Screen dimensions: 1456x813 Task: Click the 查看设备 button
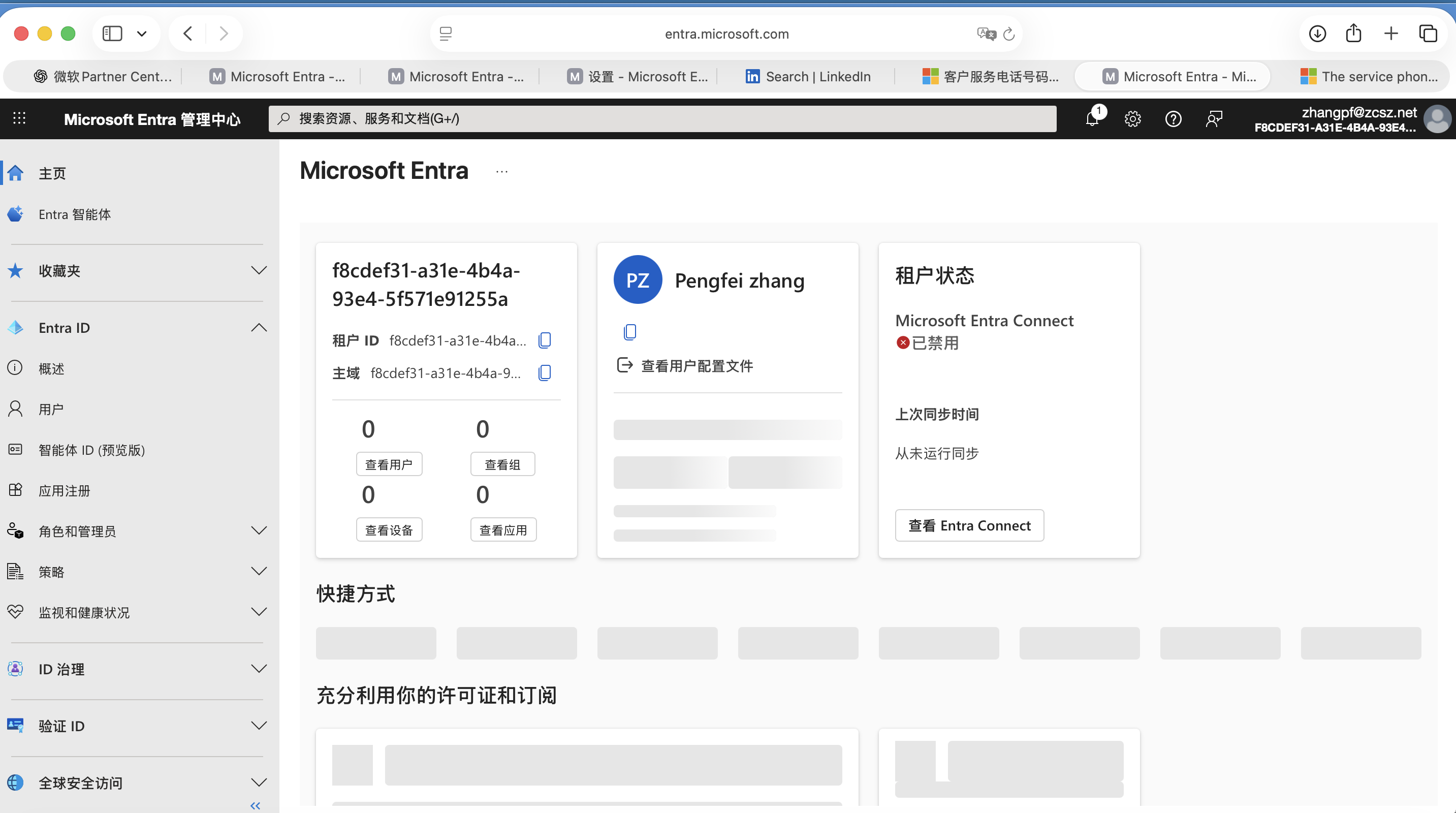click(389, 530)
